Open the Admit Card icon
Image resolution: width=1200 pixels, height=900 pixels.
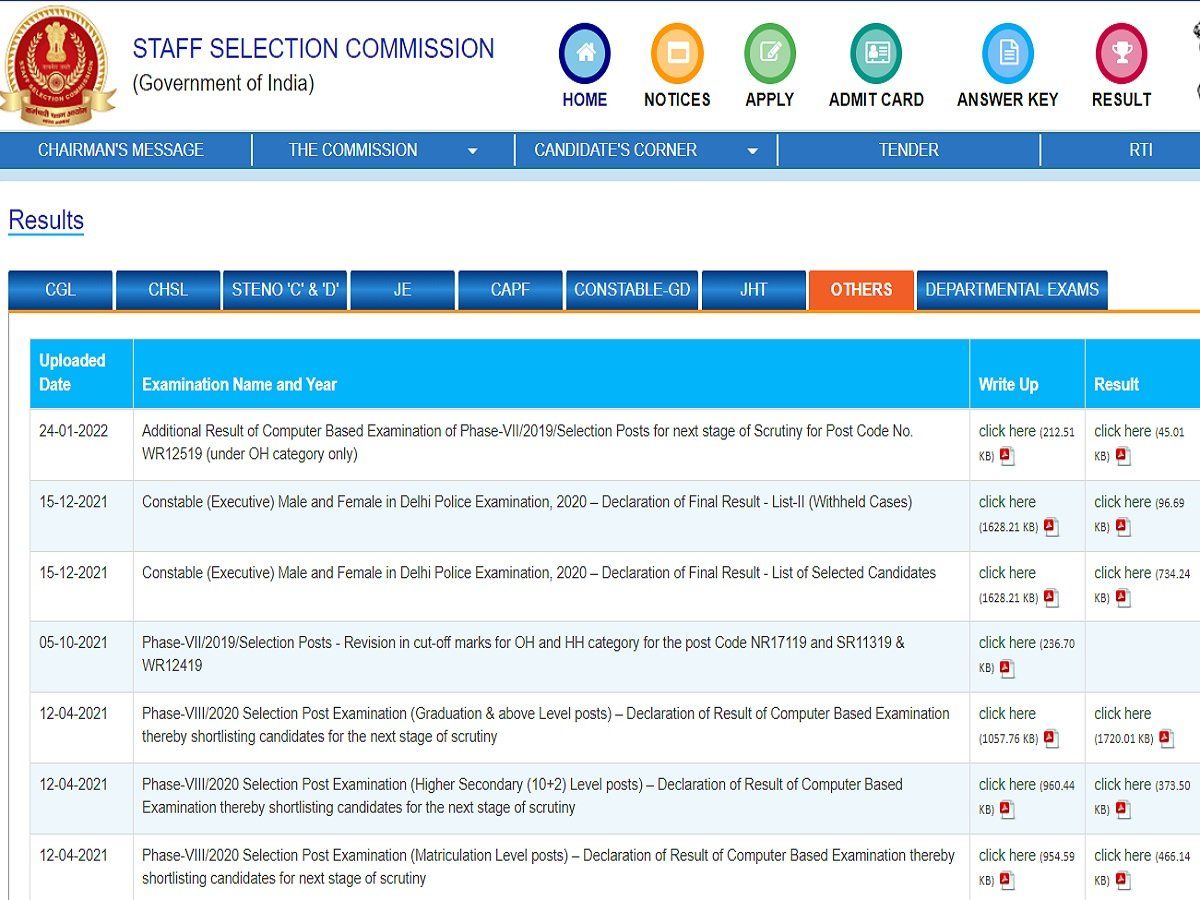876,53
